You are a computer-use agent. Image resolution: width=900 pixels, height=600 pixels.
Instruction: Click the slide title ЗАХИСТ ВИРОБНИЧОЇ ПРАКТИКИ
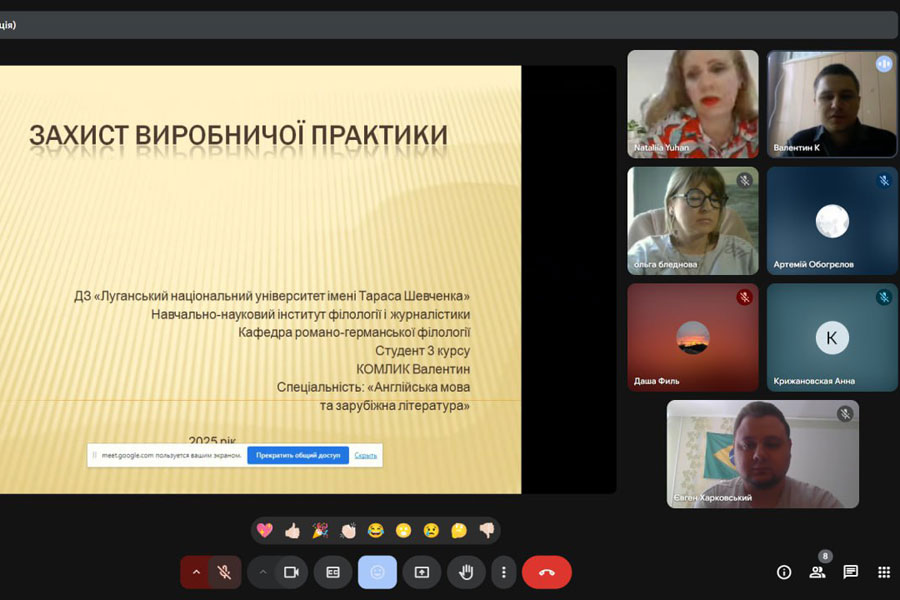(238, 136)
